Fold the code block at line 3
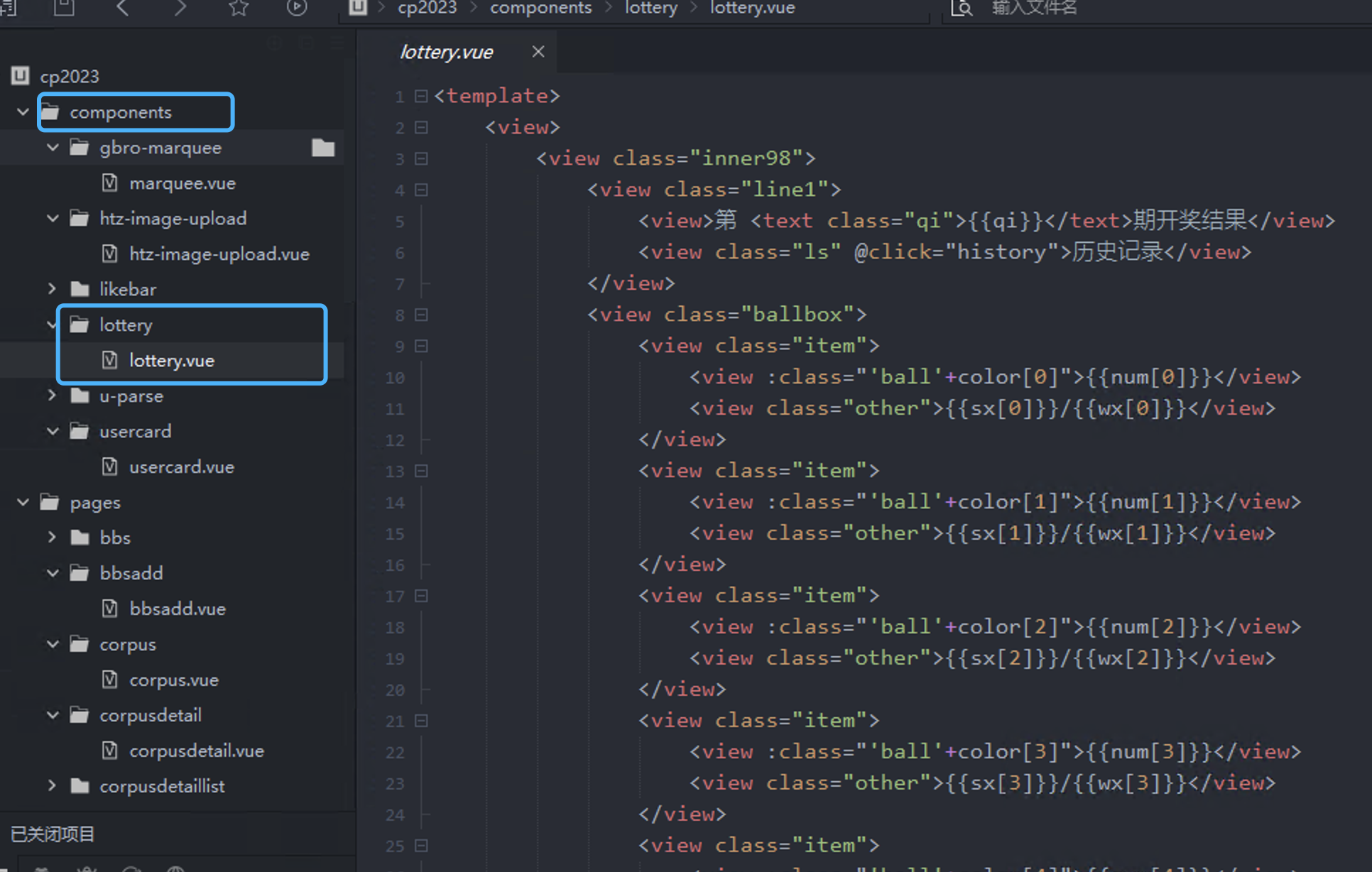Image resolution: width=1372 pixels, height=872 pixels. tap(421, 158)
